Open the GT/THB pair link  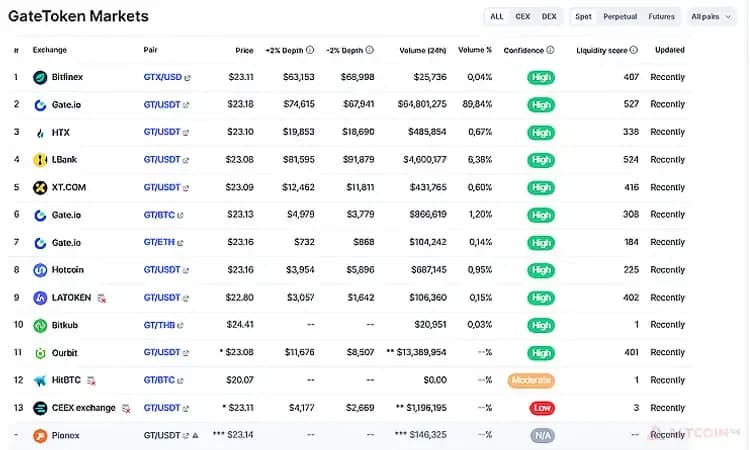159,325
